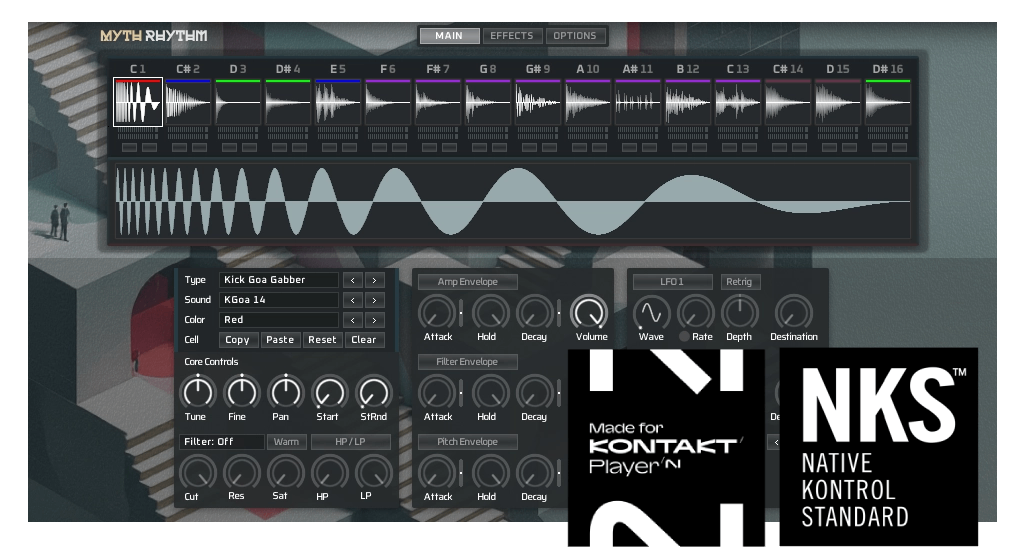
Task: Toggle the Pitch Envelope button
Action: tap(468, 442)
